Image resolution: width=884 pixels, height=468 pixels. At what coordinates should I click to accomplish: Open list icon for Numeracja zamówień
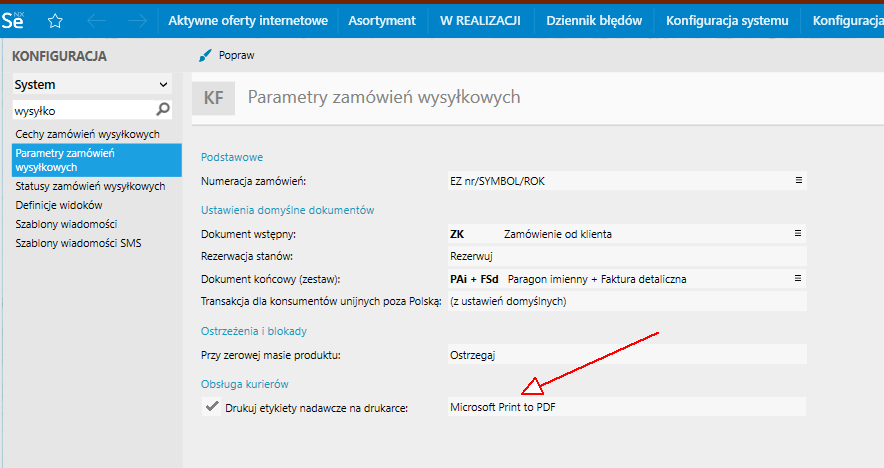[x=798, y=181]
